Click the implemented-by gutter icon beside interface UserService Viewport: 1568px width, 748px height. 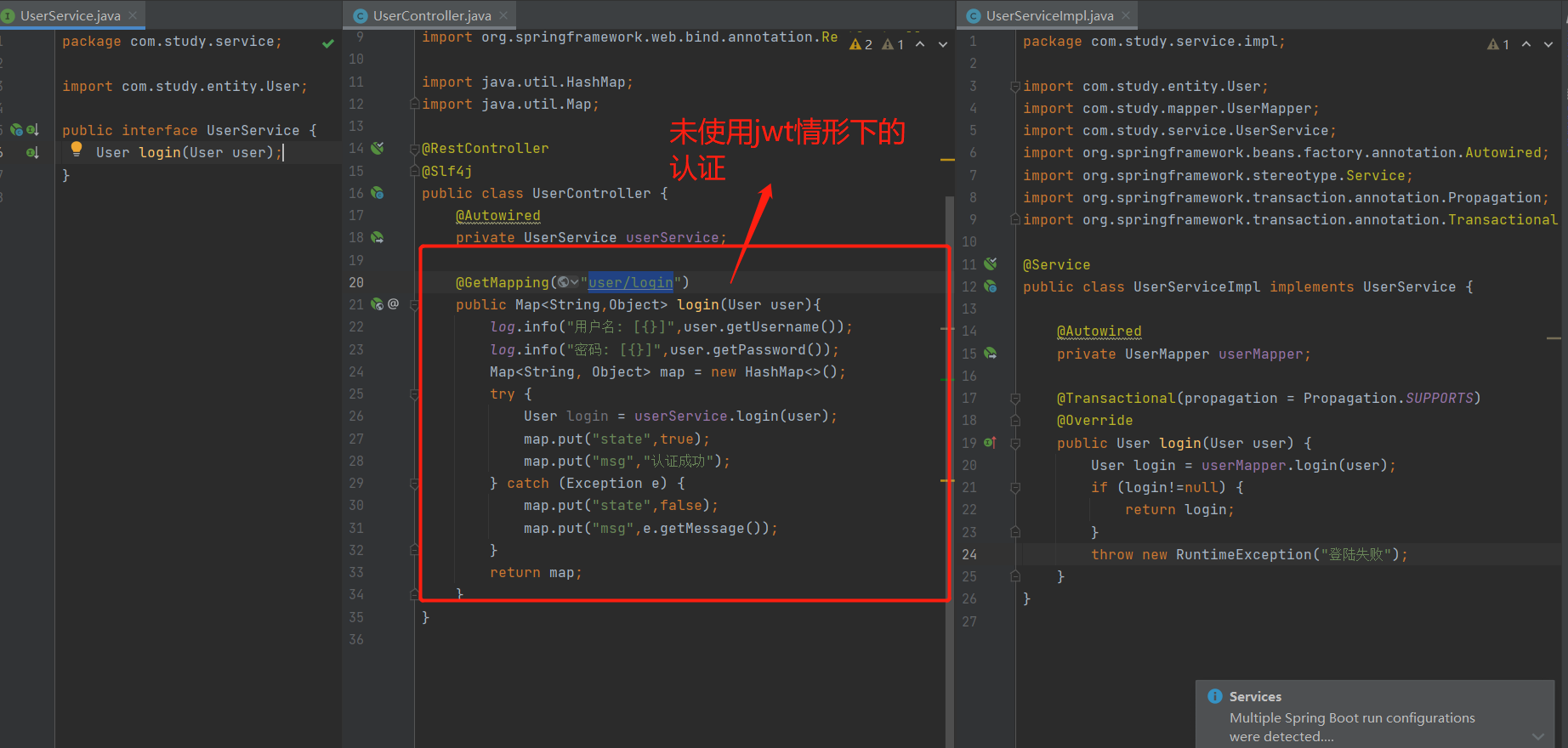coord(32,130)
